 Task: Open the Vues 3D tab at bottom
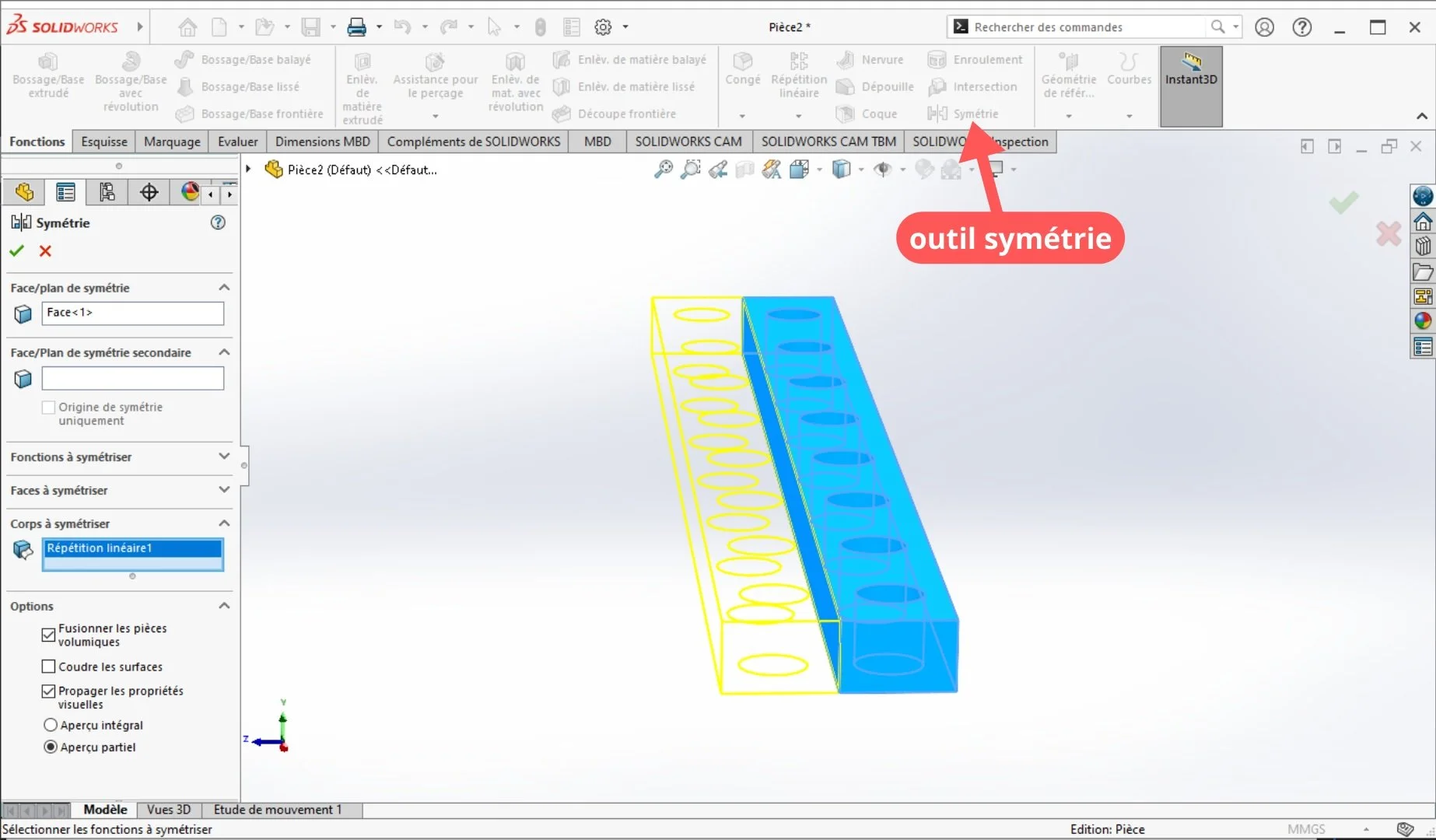(168, 809)
